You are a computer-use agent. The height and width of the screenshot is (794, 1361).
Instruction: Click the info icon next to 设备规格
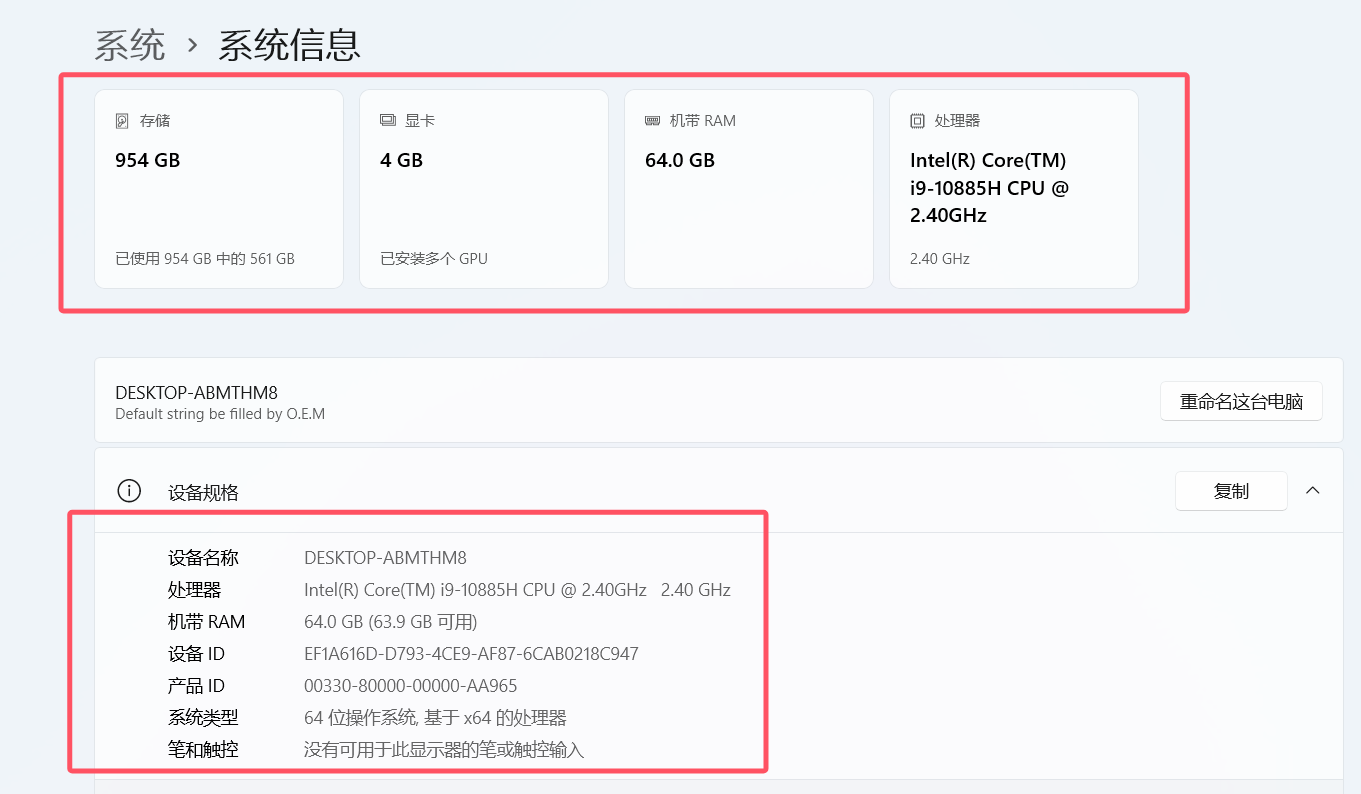point(129,491)
